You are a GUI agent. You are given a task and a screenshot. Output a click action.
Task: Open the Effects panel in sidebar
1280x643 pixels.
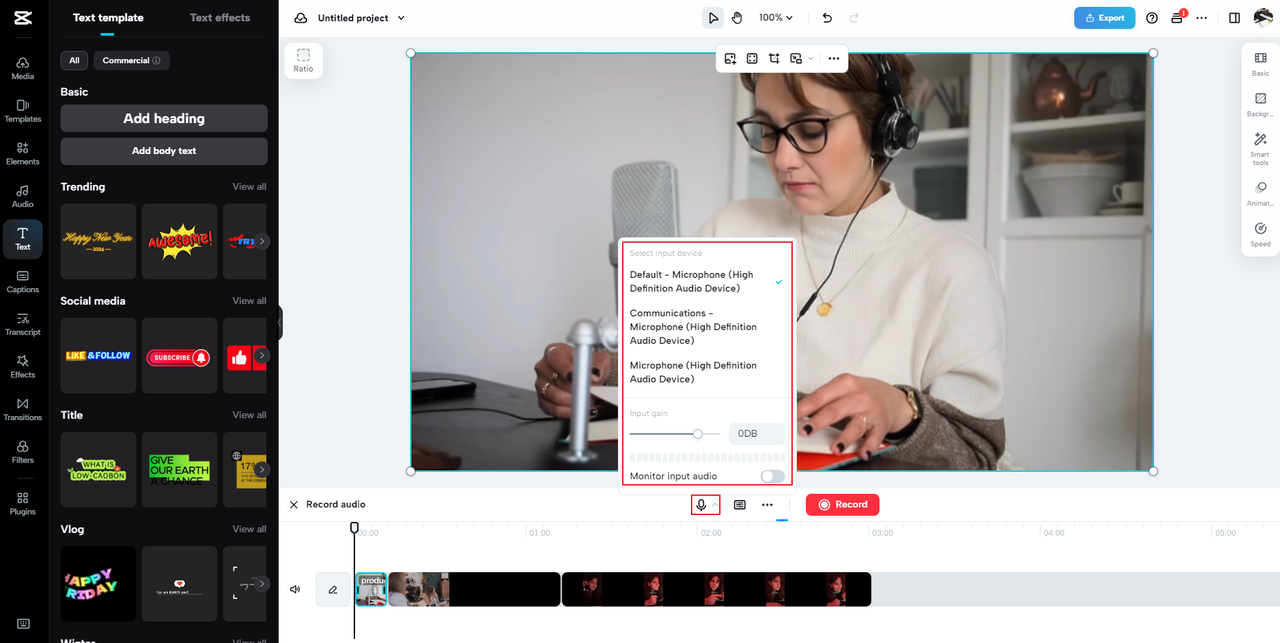tap(22, 367)
